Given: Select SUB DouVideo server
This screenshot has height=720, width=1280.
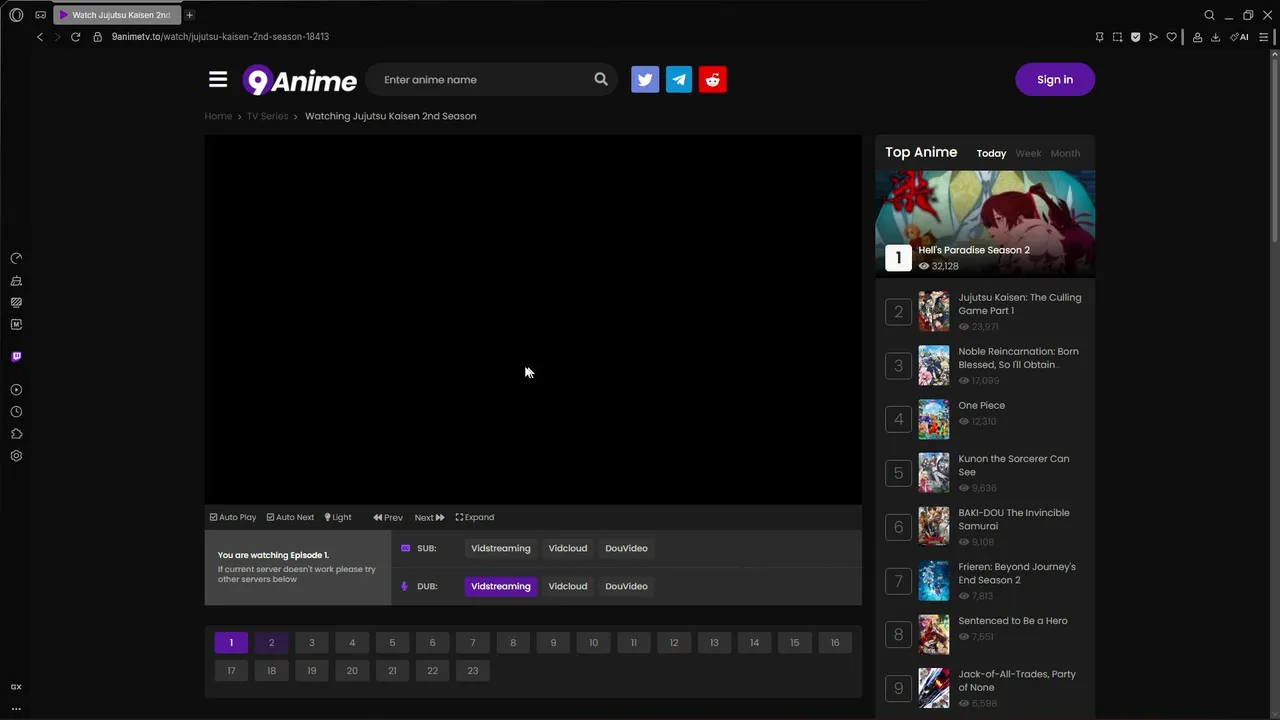Looking at the screenshot, I should coord(626,548).
